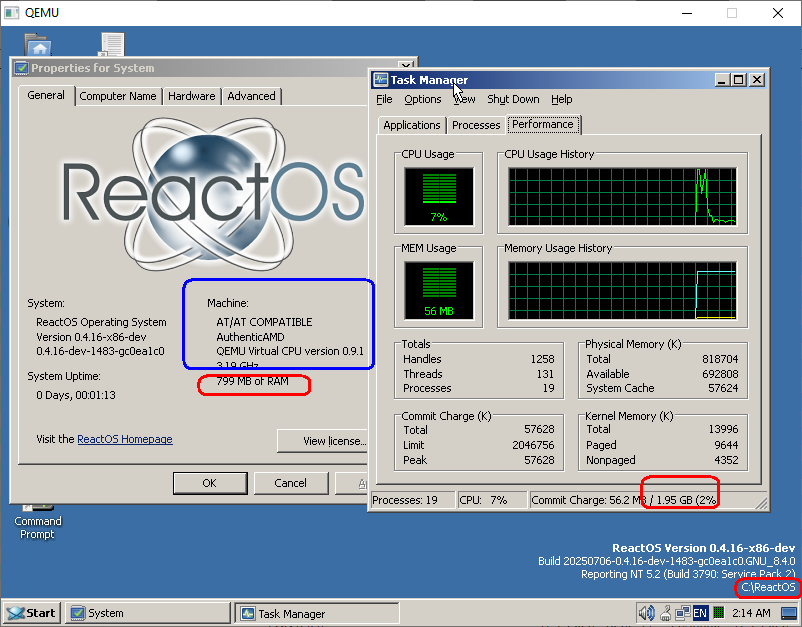Click the CPU Usage gauge showing 7%

[439, 197]
